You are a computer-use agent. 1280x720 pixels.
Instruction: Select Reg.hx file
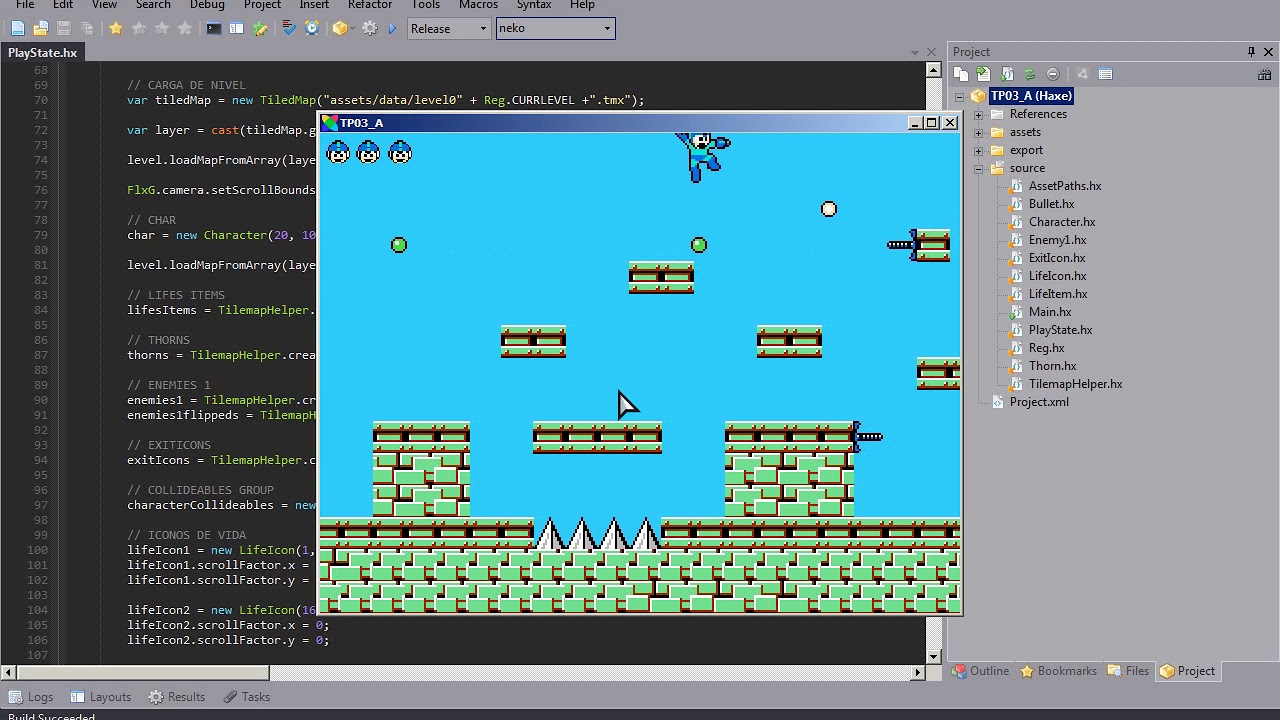click(x=1046, y=348)
